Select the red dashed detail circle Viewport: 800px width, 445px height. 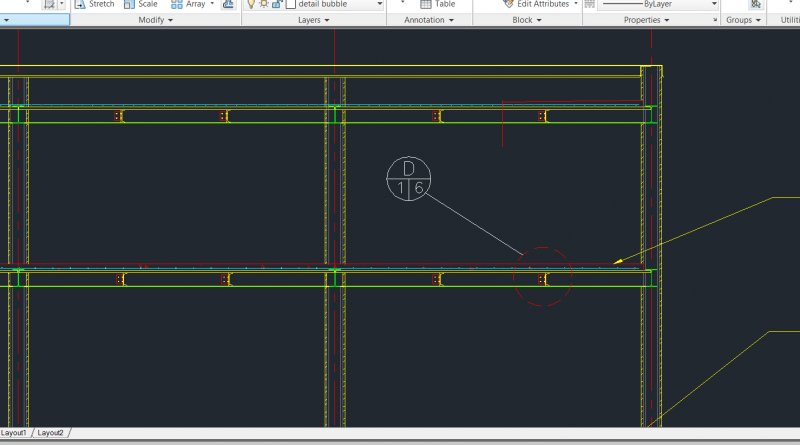pyautogui.click(x=542, y=277)
